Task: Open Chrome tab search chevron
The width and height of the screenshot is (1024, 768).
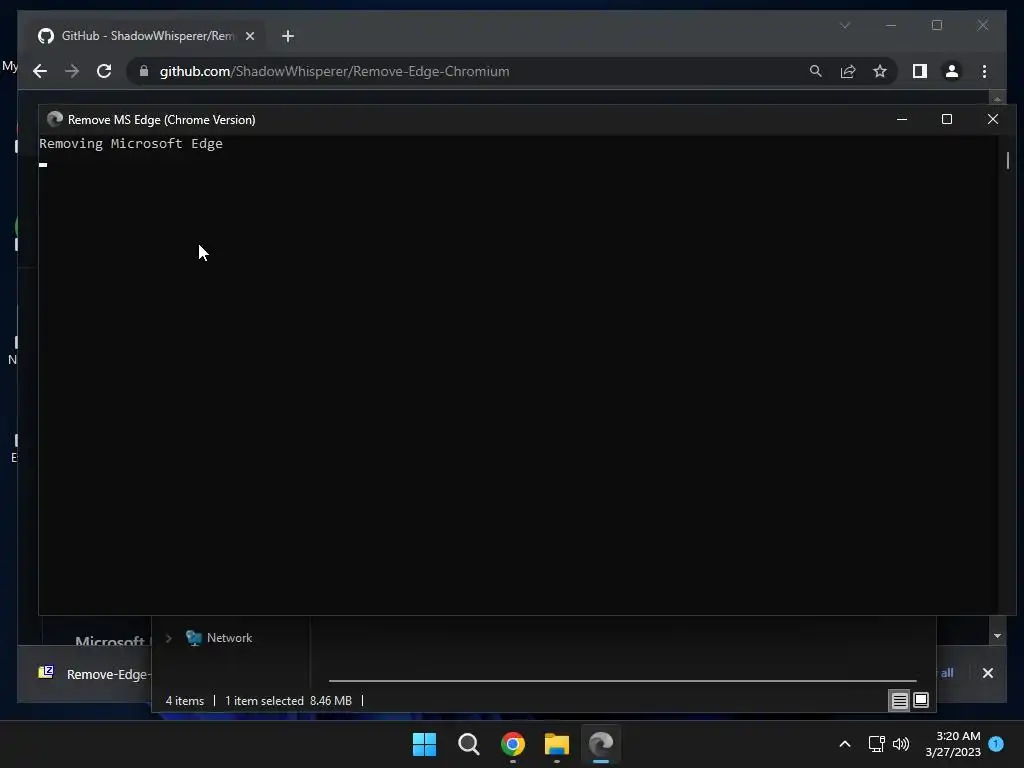Action: click(845, 25)
